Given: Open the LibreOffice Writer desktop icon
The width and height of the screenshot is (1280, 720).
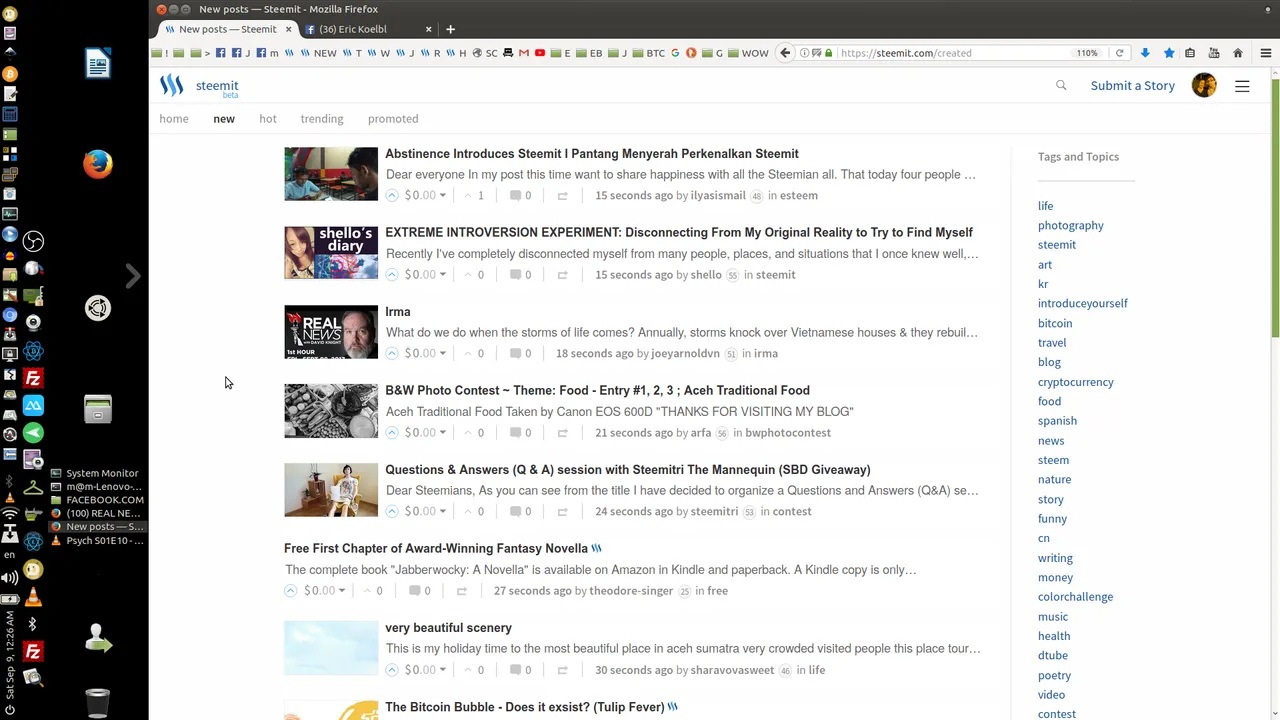Looking at the screenshot, I should (97, 64).
